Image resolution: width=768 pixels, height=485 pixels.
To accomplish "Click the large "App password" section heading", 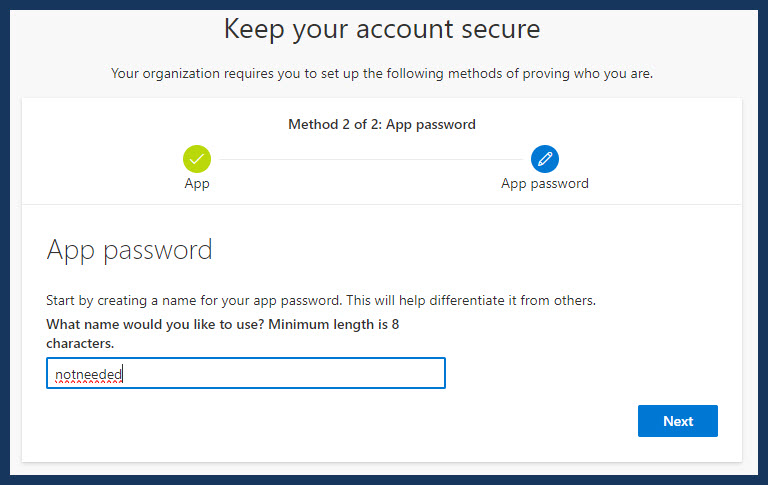I will [129, 250].
